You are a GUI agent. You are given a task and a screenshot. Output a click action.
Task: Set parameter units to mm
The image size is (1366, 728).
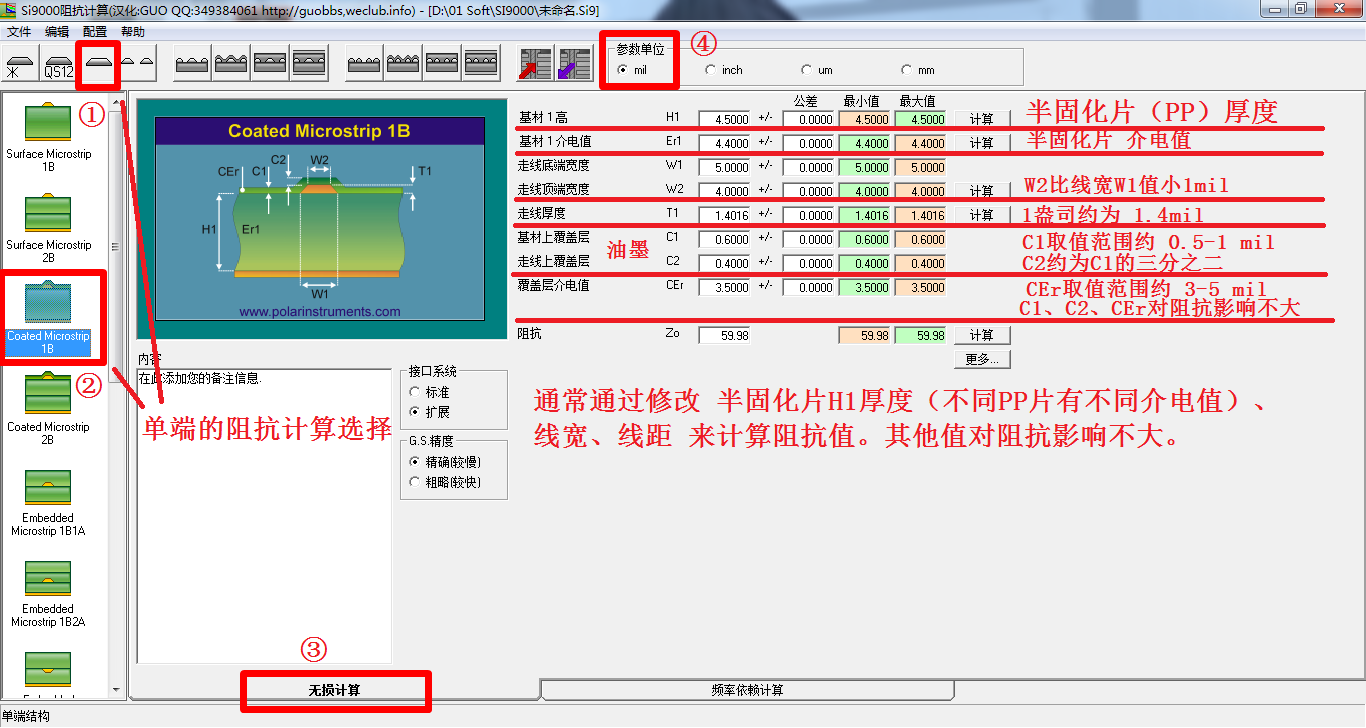(918, 70)
